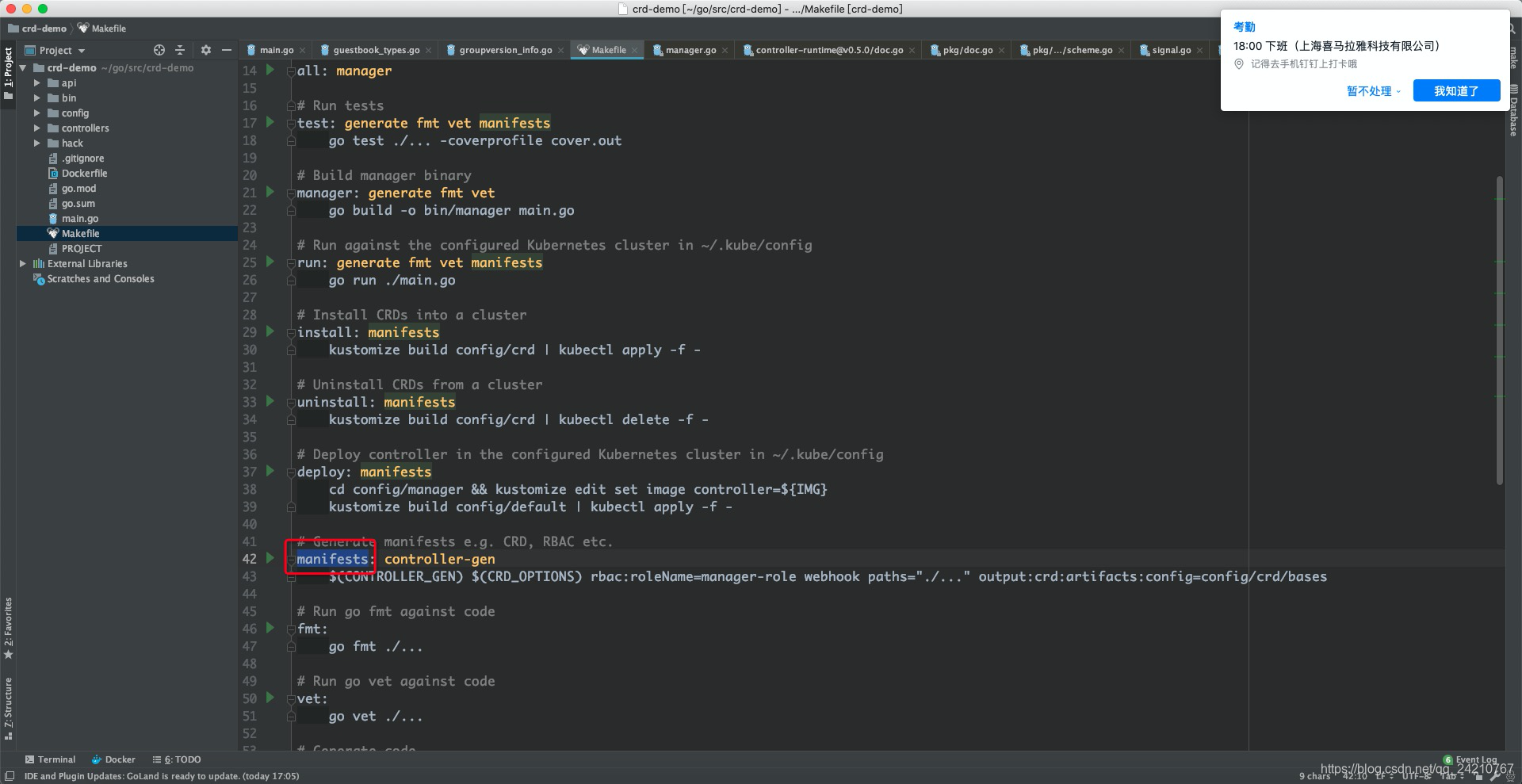Run the 'uninstall' target gutter arrow on line 33
The image size is (1522, 784).
(x=270, y=401)
